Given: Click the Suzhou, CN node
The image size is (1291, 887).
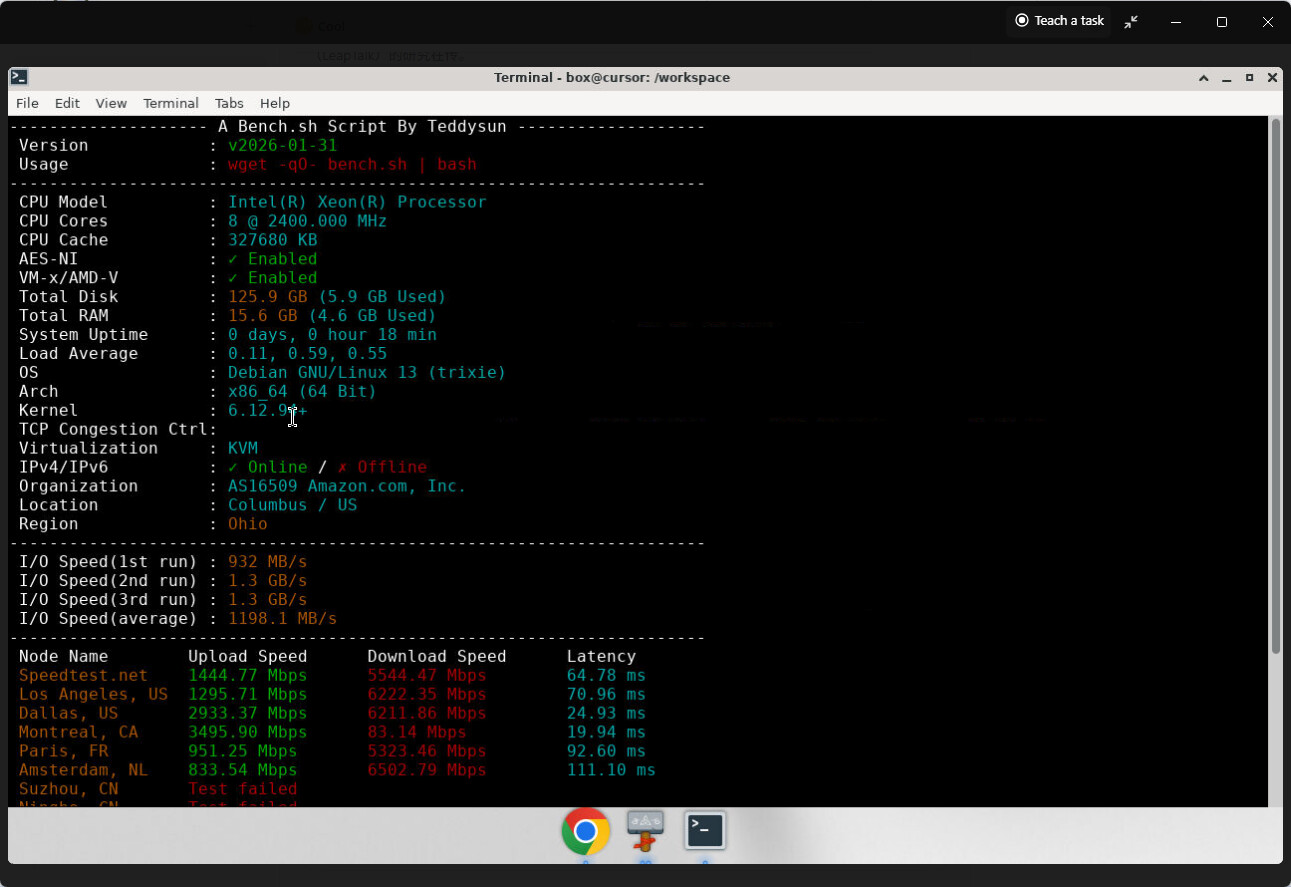Looking at the screenshot, I should [68, 790].
